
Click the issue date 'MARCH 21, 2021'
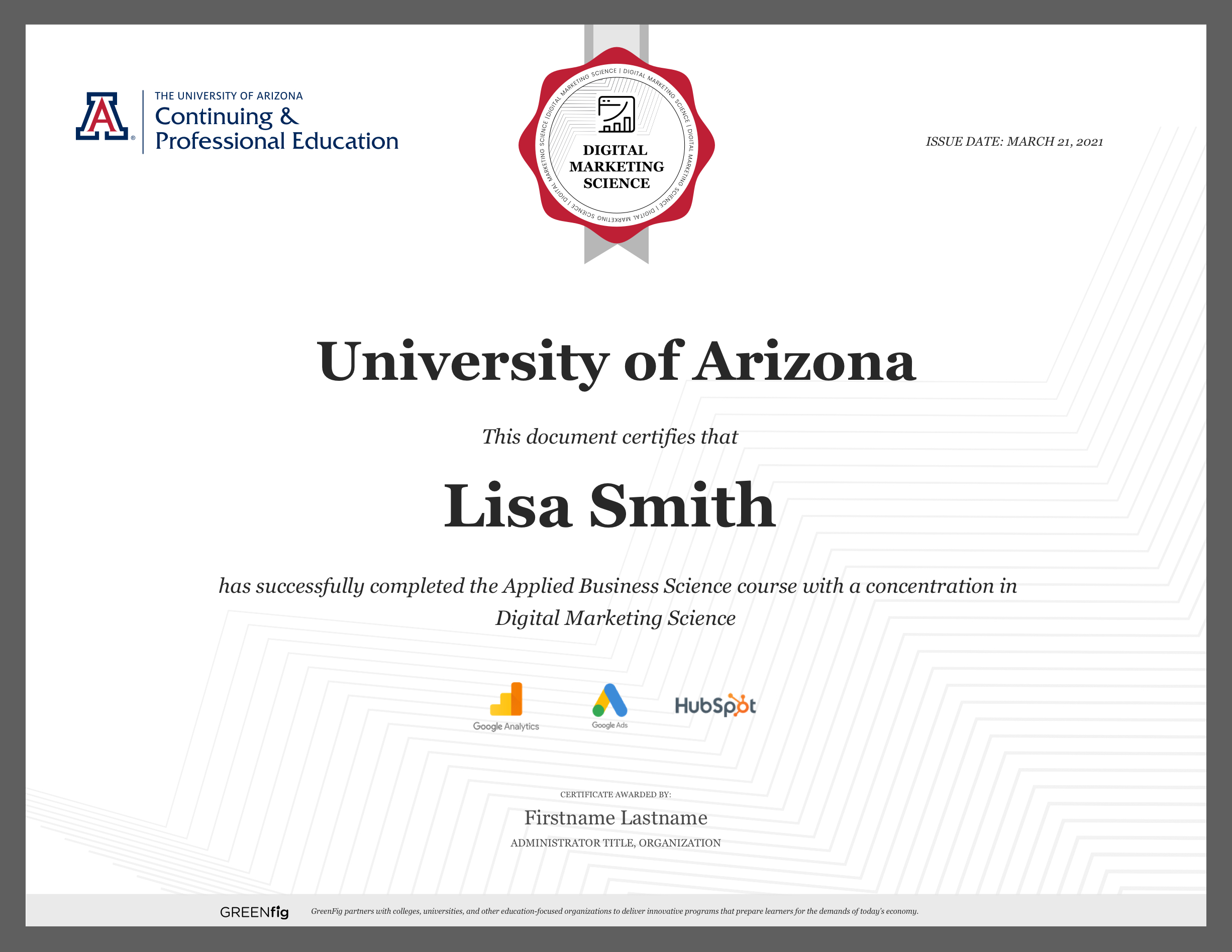1055,142
